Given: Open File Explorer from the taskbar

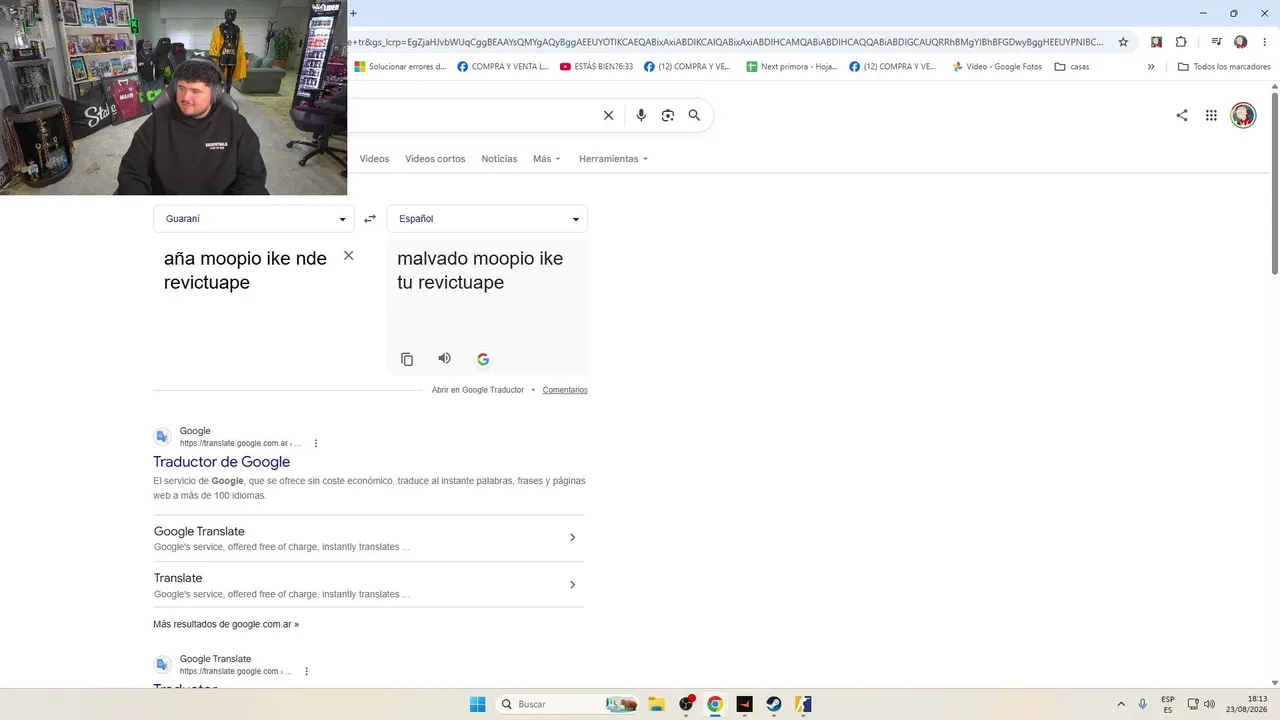Looking at the screenshot, I should click(656, 704).
